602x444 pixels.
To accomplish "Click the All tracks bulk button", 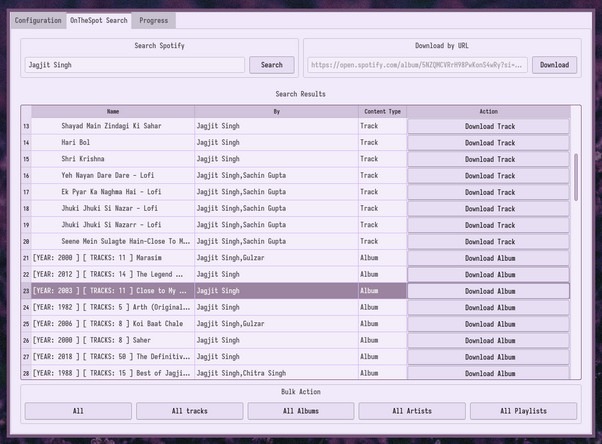I will coord(190,411).
